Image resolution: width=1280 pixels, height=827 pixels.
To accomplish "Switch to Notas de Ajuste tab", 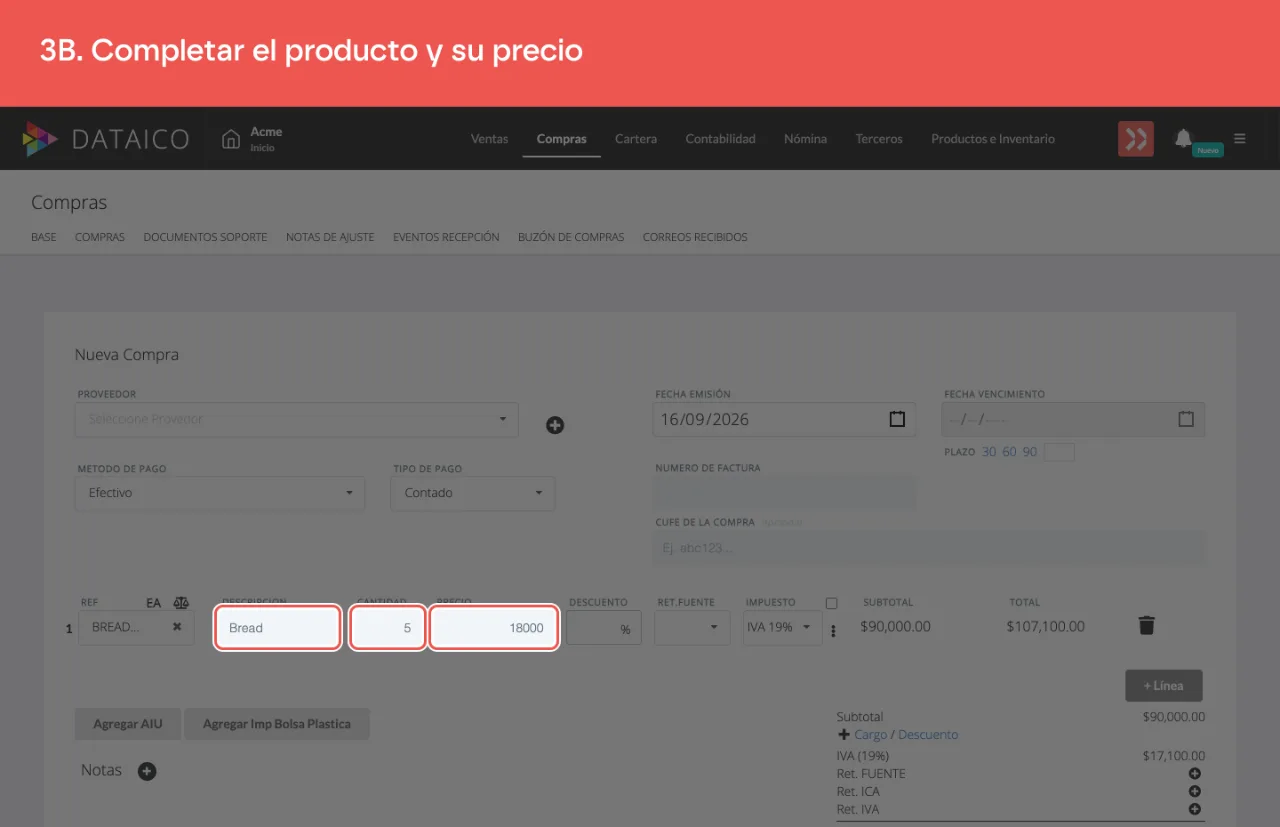I will [x=330, y=237].
